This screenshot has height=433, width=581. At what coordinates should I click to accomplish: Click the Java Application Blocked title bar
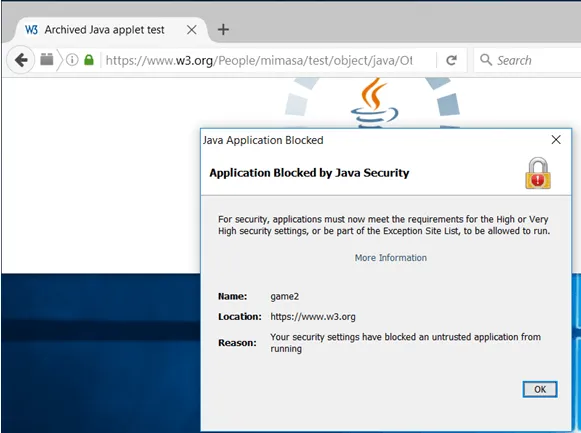tap(374, 140)
